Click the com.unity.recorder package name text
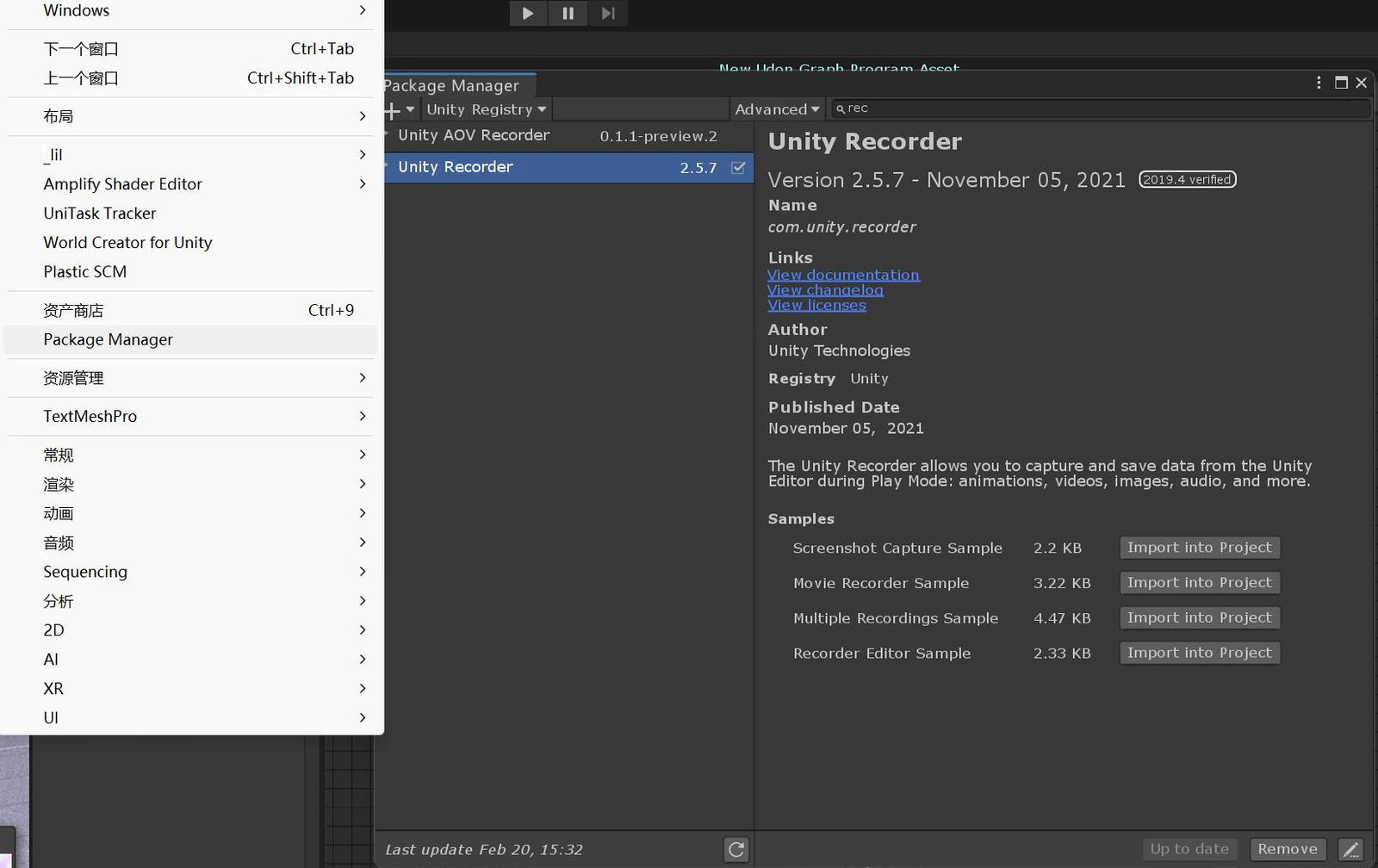The image size is (1378, 868). (842, 227)
